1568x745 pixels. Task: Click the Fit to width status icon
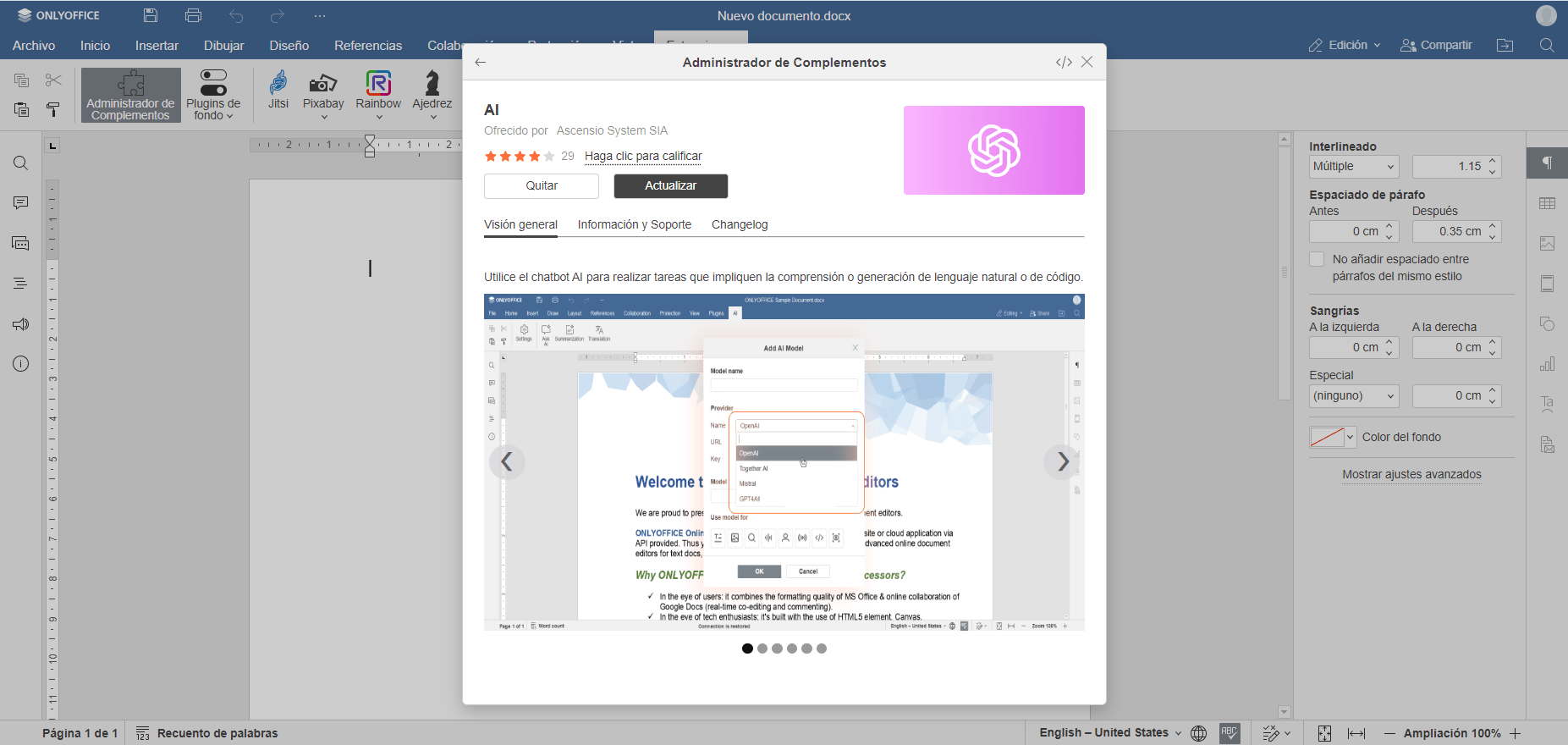1356,733
